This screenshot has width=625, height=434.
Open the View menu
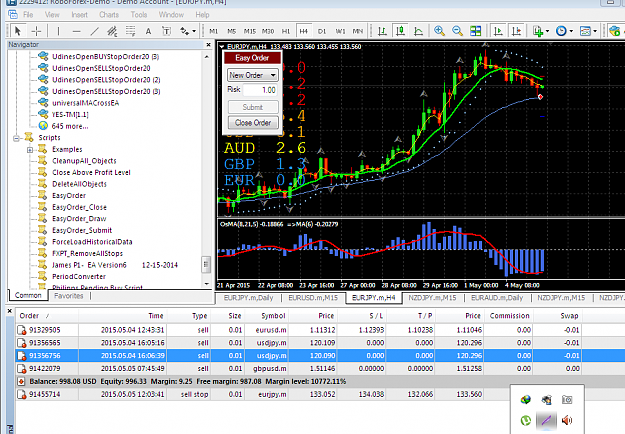click(x=52, y=15)
